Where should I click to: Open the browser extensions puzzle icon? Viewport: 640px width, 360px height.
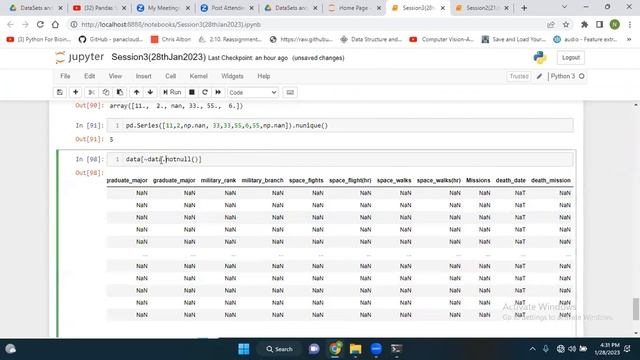point(584,24)
